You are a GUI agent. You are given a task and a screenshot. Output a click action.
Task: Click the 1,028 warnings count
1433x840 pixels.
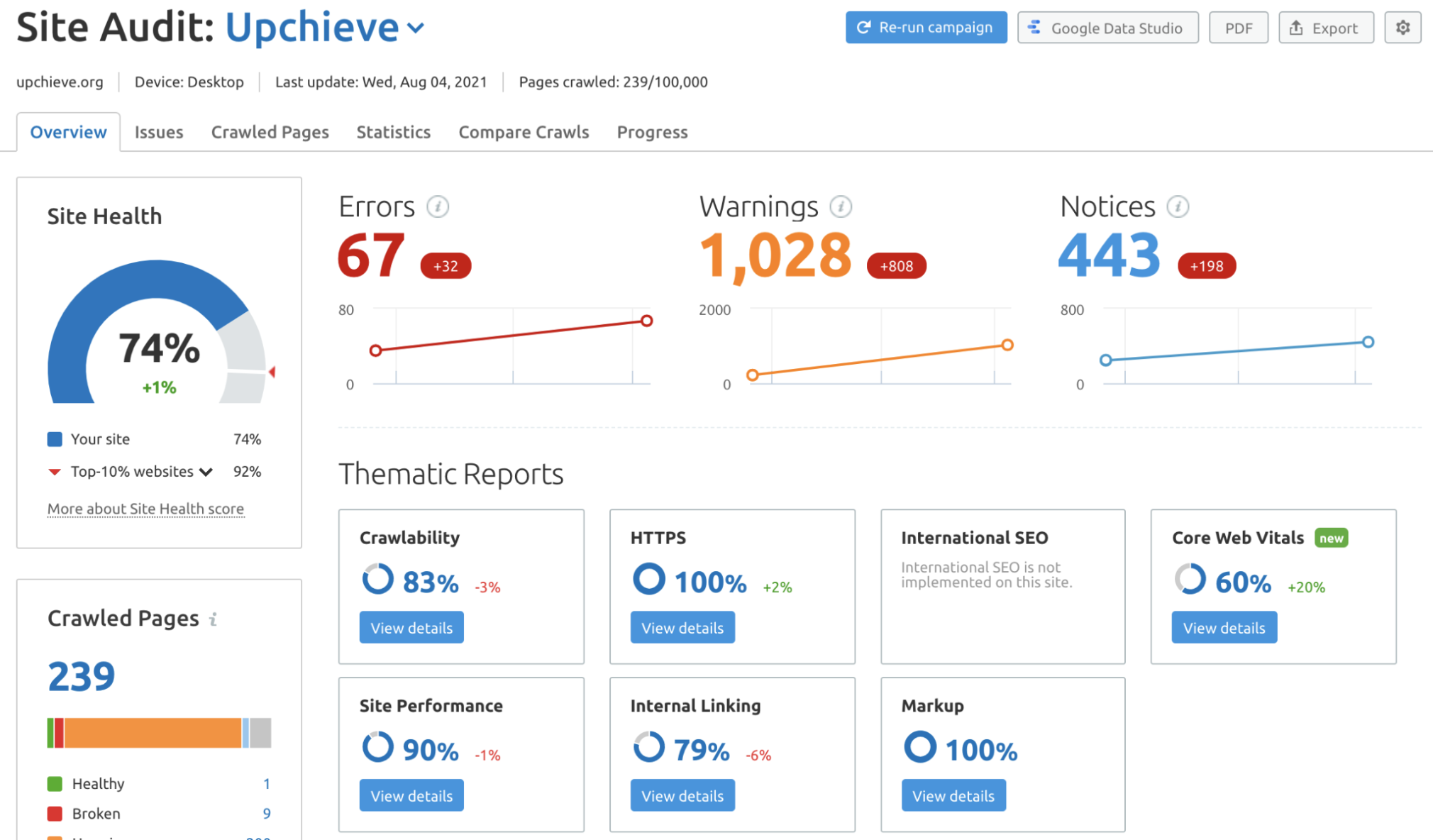(x=775, y=257)
